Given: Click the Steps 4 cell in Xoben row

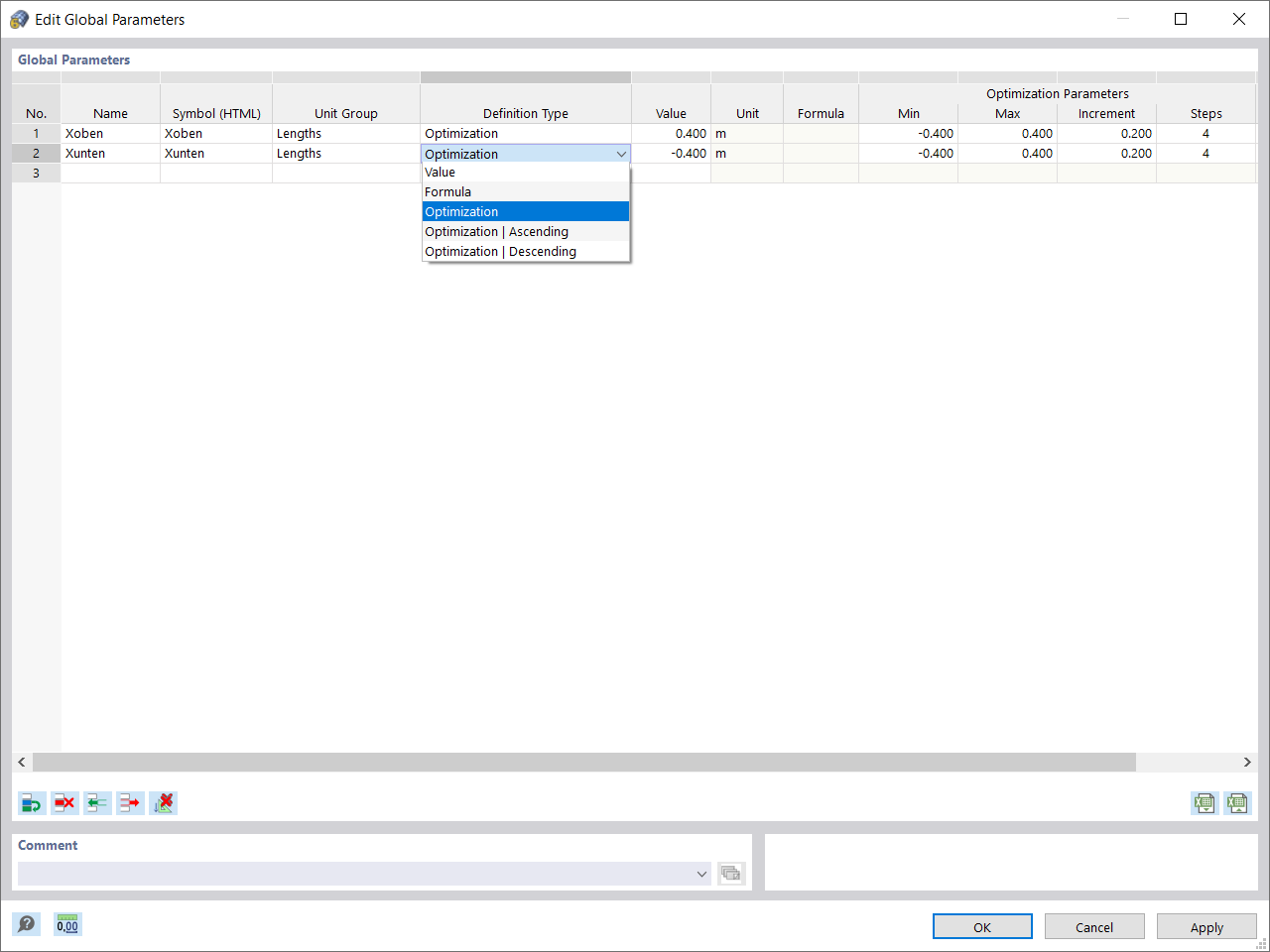Looking at the screenshot, I should (1206, 134).
